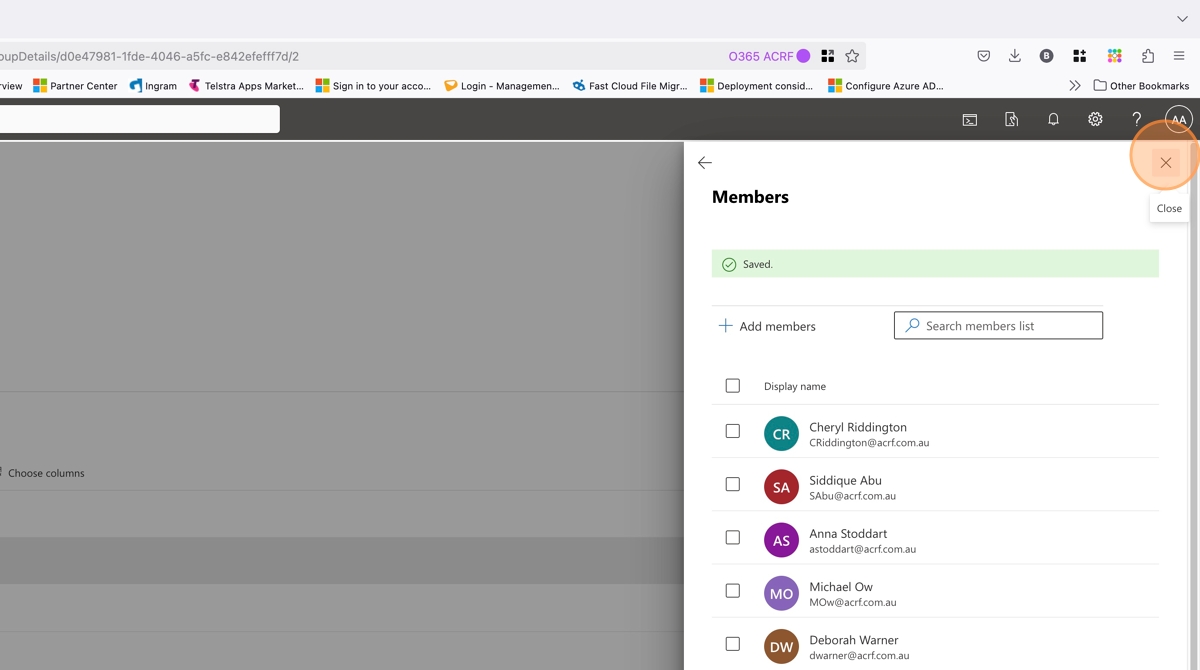Image resolution: width=1200 pixels, height=670 pixels.
Task: Sort by the Display name column header
Action: [795, 386]
